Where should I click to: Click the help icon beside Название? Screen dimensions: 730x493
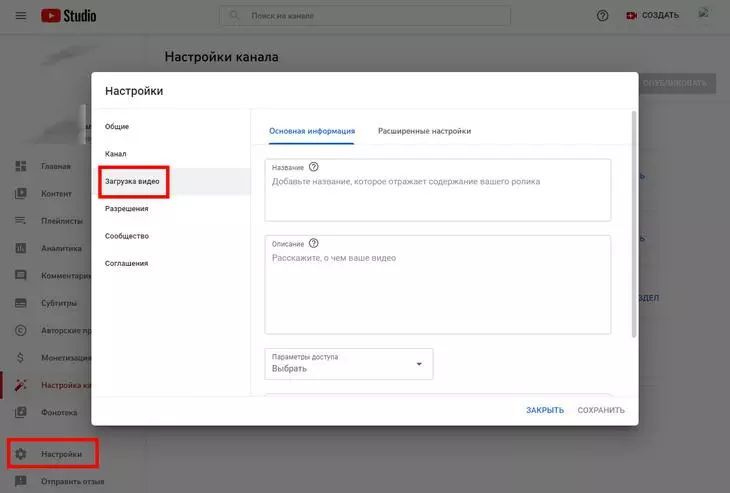pos(314,167)
